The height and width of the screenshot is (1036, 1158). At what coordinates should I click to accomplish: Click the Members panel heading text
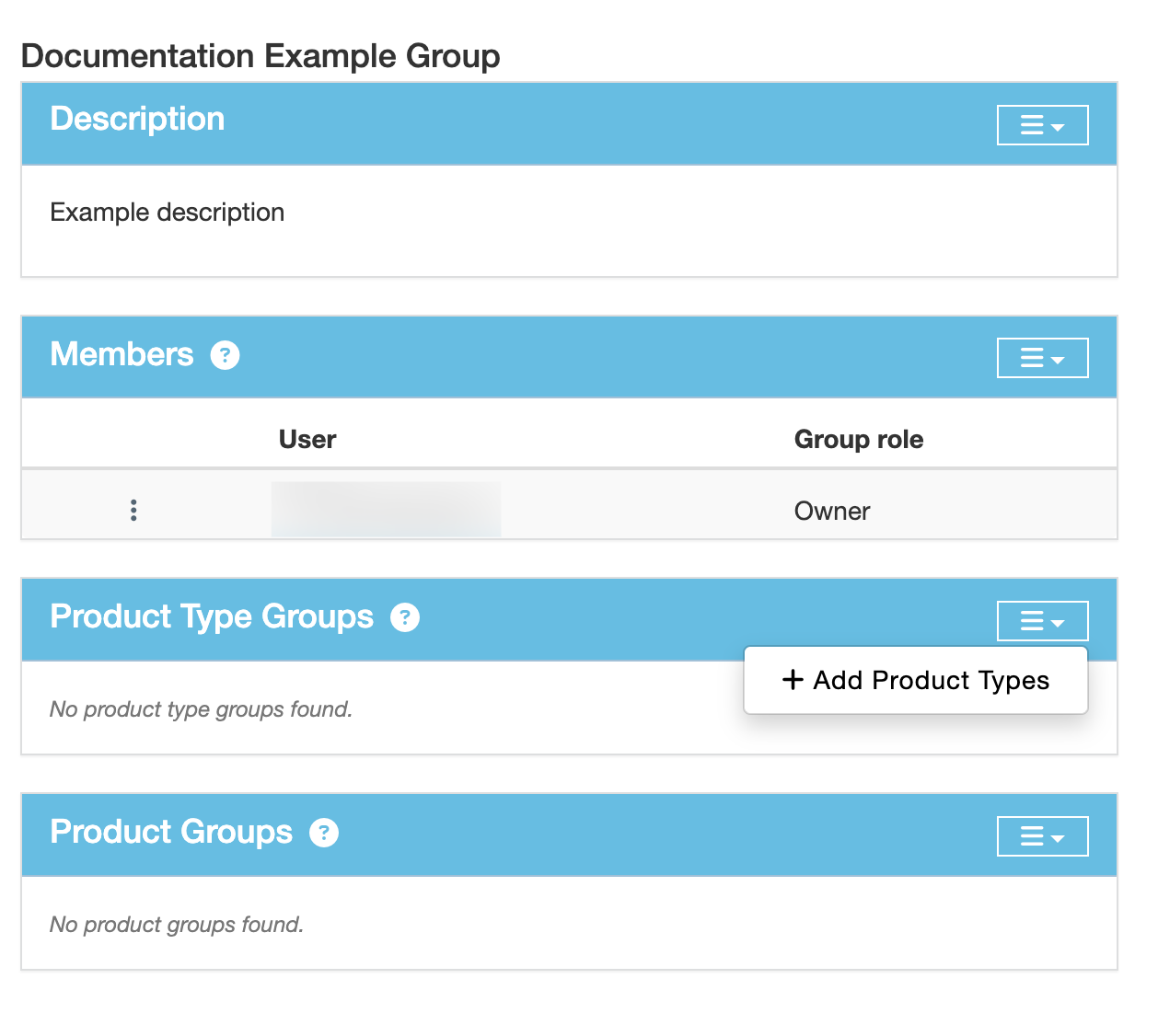coord(122,355)
